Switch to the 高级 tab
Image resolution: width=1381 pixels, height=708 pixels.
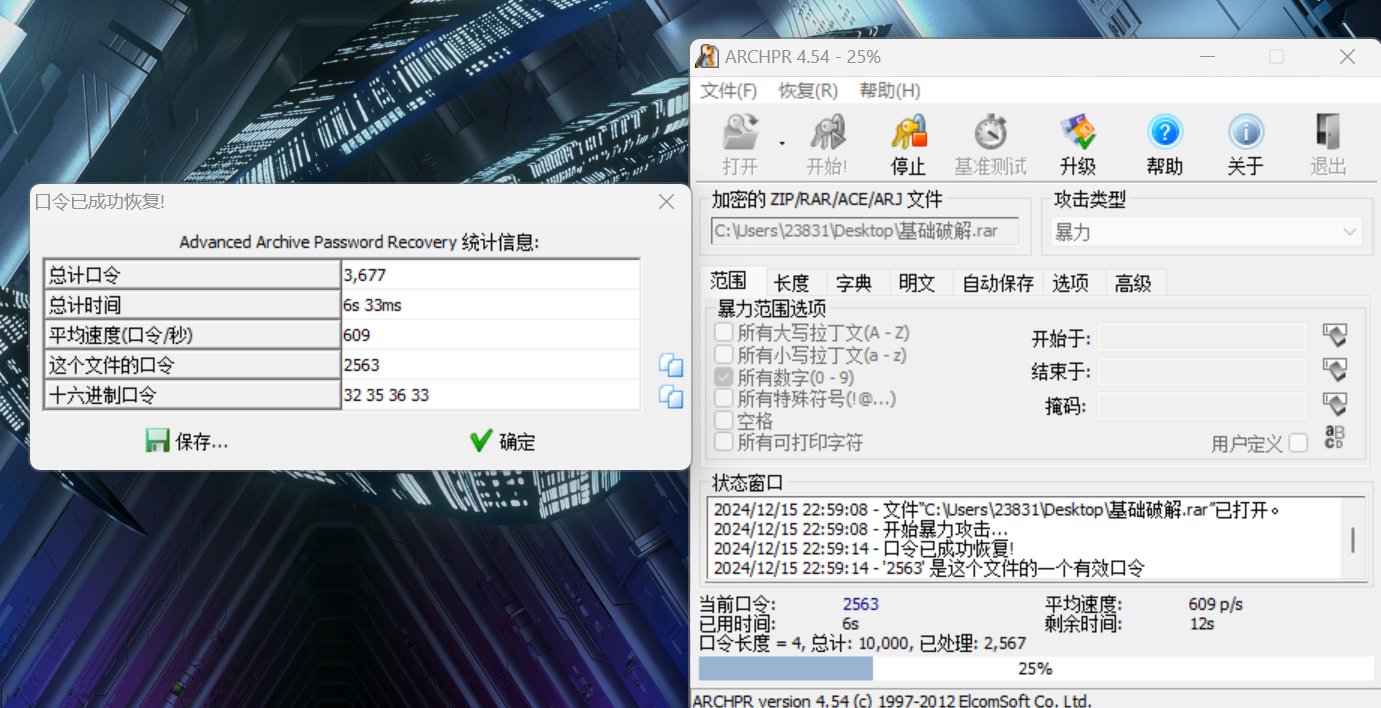click(x=1133, y=283)
